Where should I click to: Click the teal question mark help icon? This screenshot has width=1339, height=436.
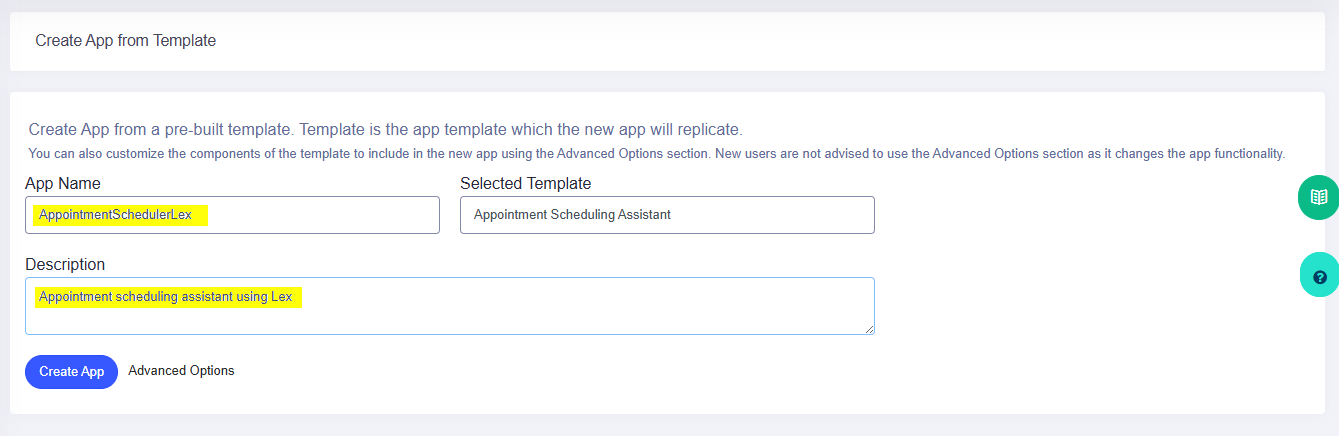[1319, 276]
